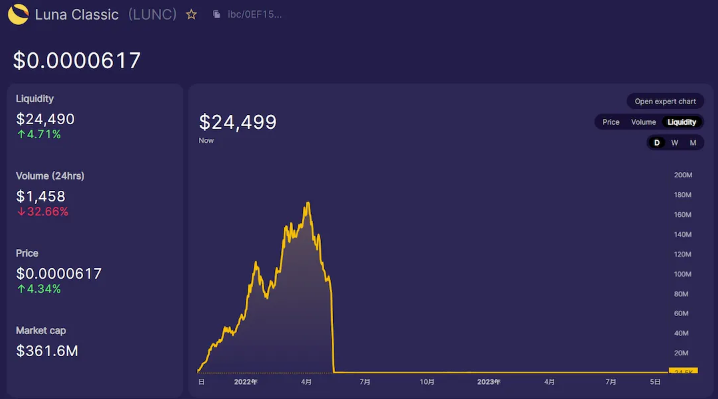Screen dimensions: 718x399
Task: Click the Luna Classic moon logo icon
Action: [18, 14]
